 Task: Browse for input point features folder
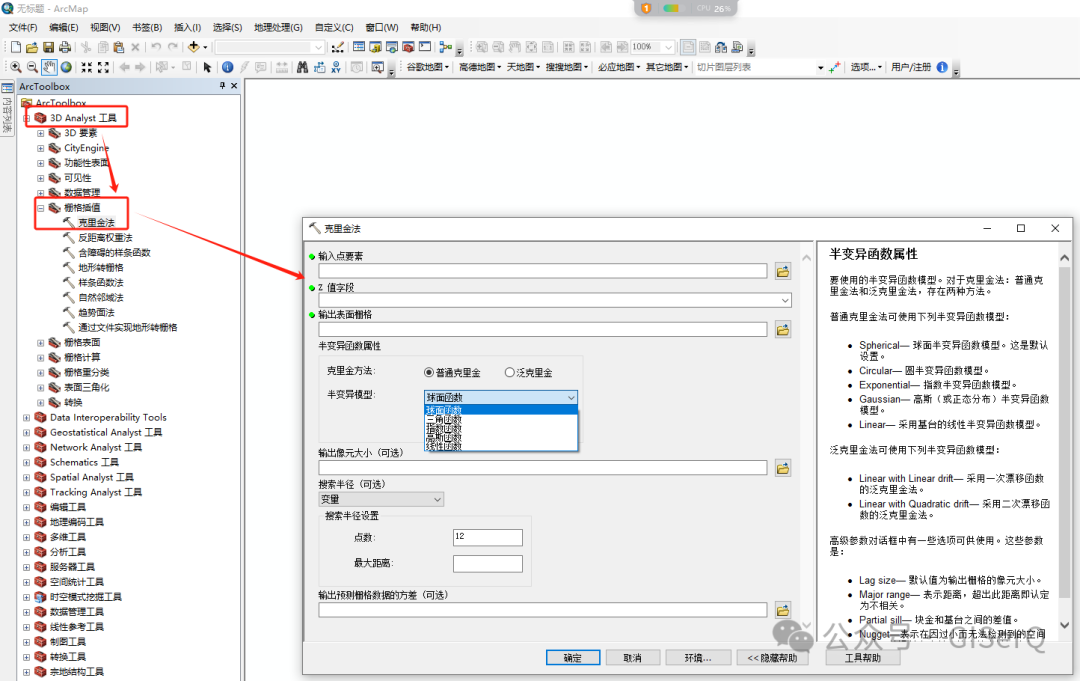click(783, 271)
